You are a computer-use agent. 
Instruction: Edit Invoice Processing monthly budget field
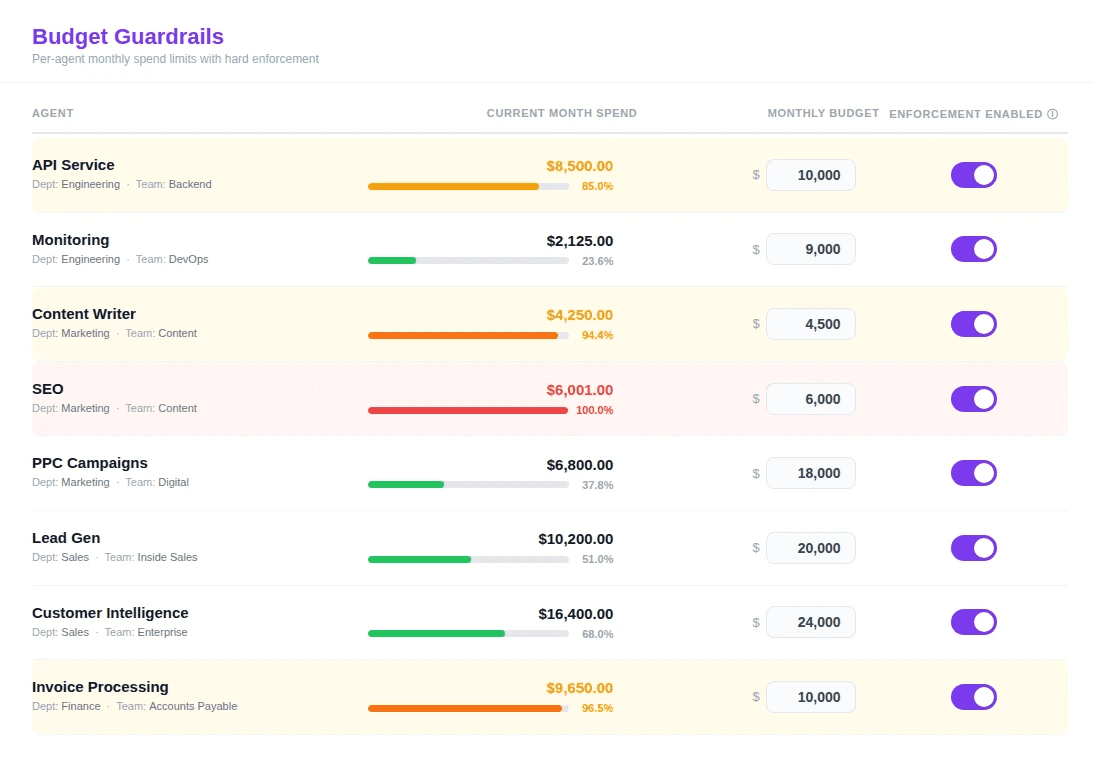[811, 697]
